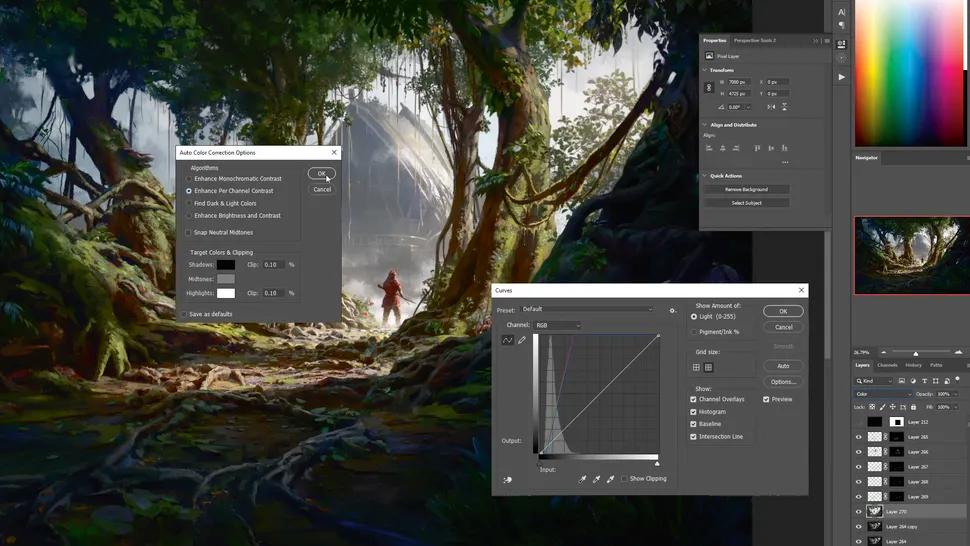Open the Kind filter dropdown in Layers

click(874, 381)
